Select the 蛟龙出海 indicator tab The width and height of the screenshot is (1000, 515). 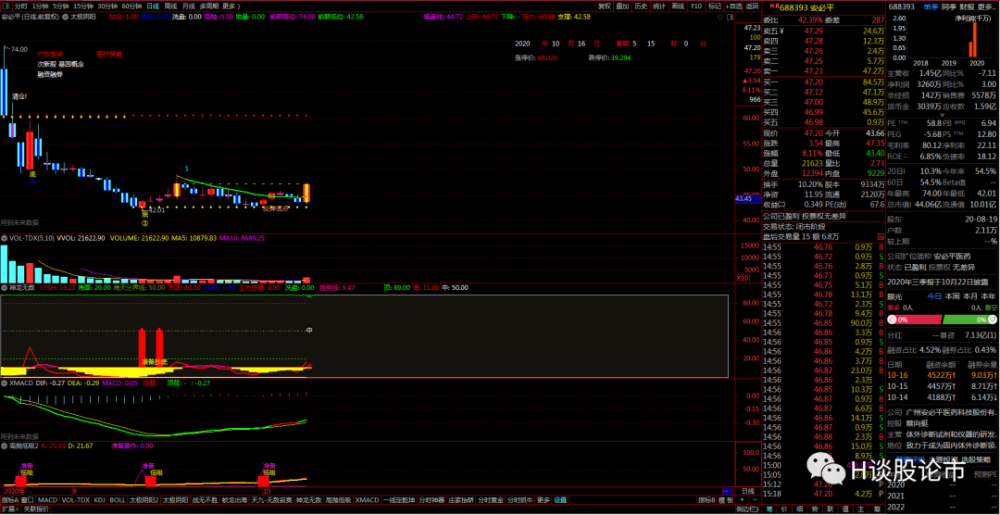click(x=234, y=500)
